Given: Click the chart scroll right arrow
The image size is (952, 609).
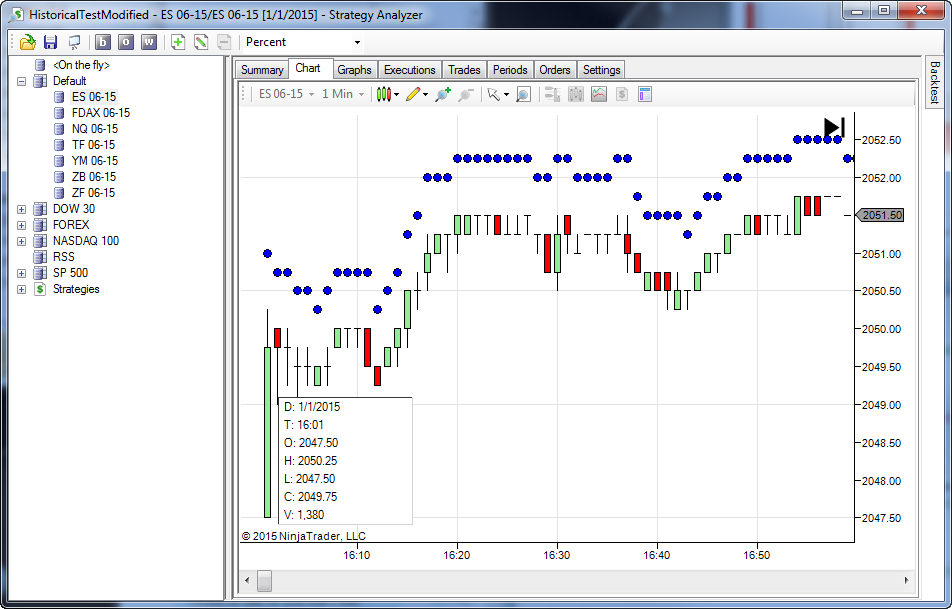Looking at the screenshot, I should coord(906,580).
